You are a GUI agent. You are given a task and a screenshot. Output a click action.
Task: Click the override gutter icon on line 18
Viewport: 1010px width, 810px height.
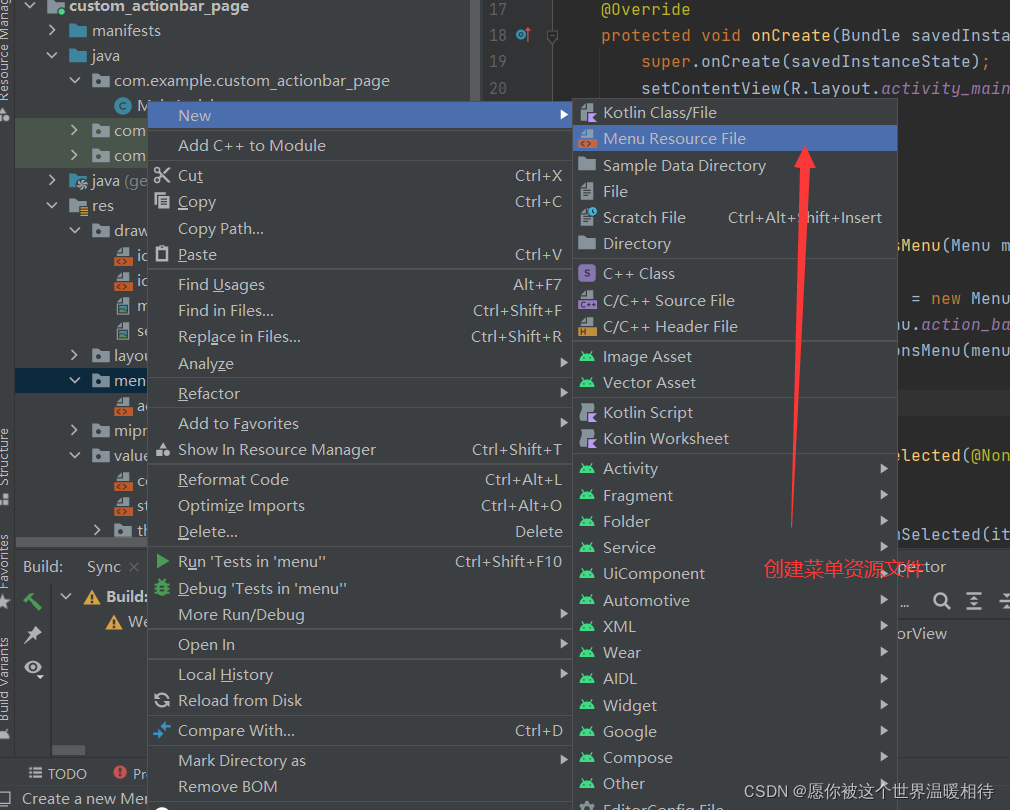coord(523,35)
